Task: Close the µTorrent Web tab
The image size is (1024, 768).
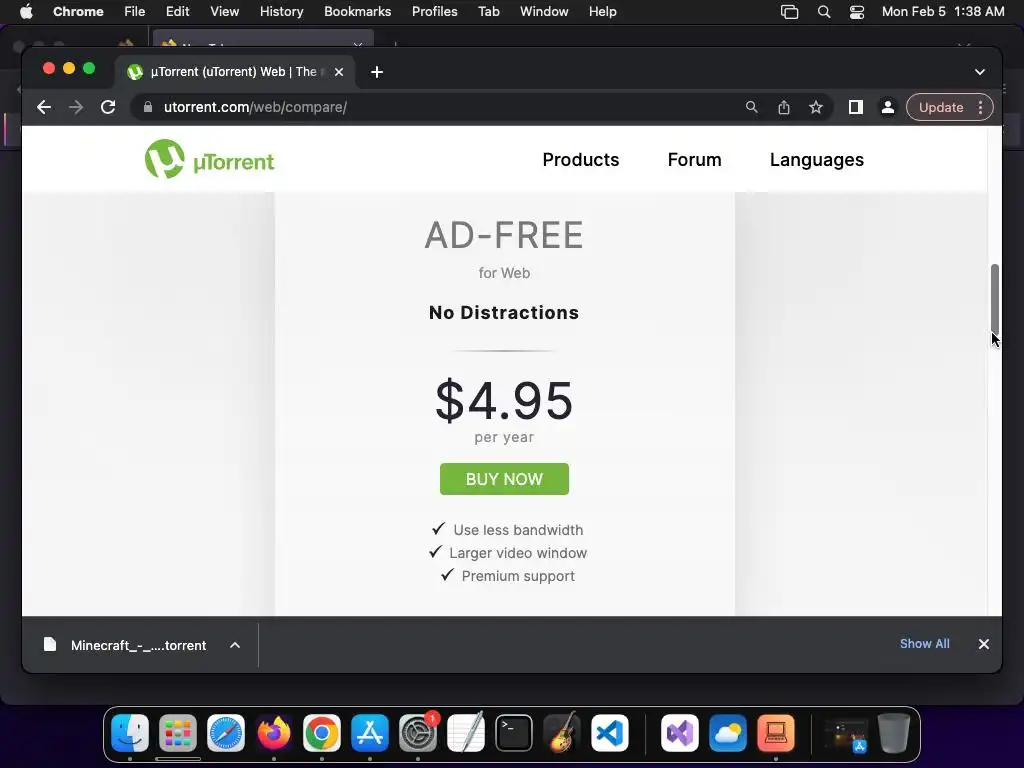Action: point(339,72)
